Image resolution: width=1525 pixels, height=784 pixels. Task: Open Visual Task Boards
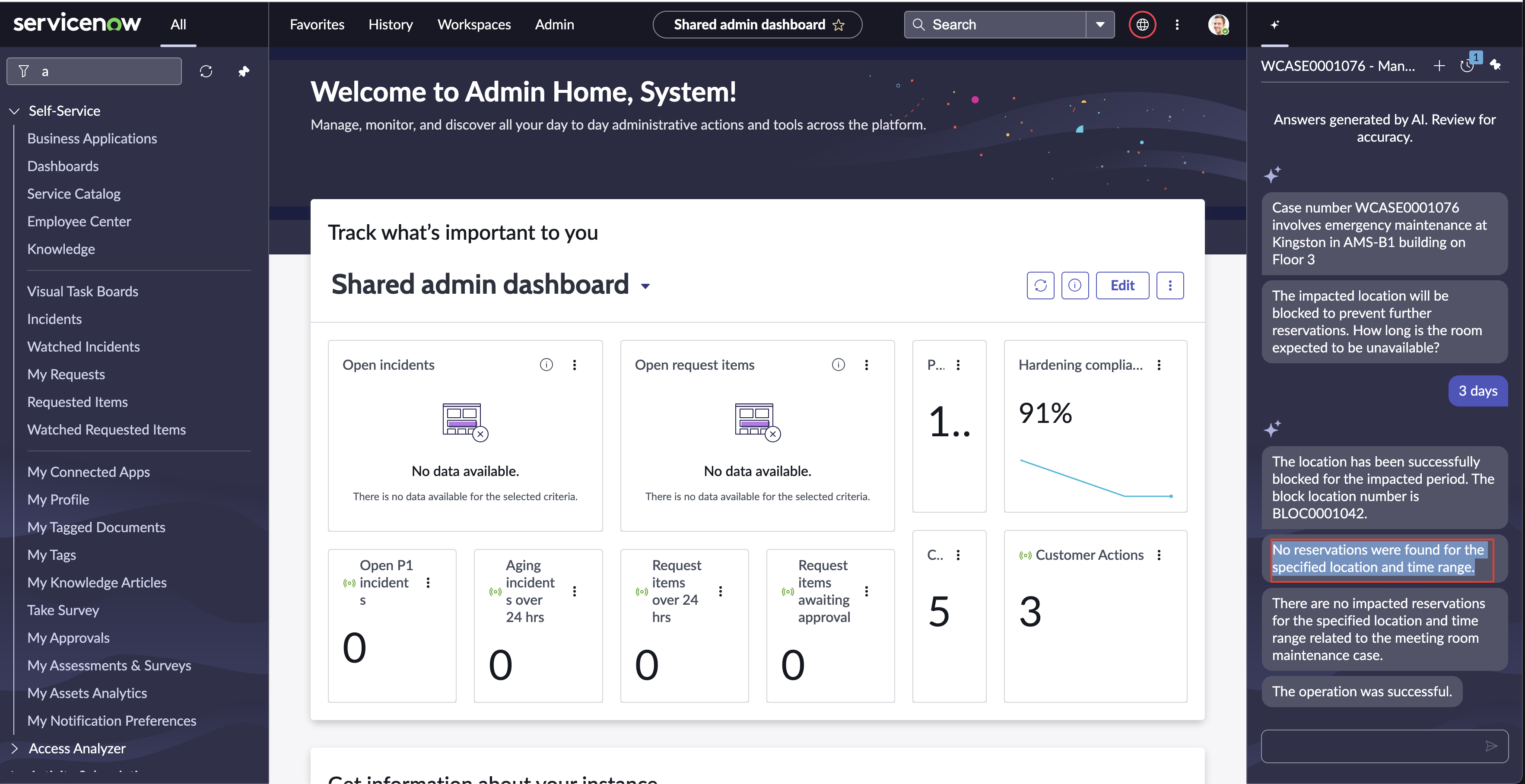(x=83, y=291)
